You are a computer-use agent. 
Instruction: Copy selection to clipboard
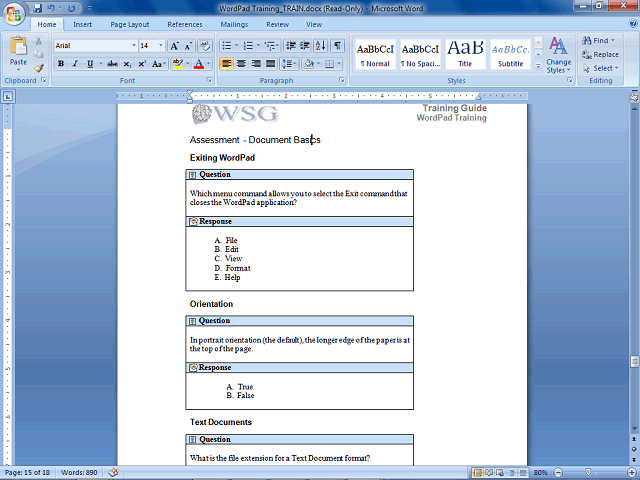pos(39,54)
